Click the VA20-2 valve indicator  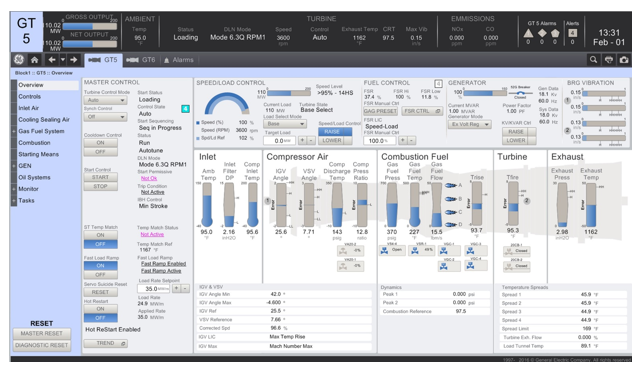(350, 250)
